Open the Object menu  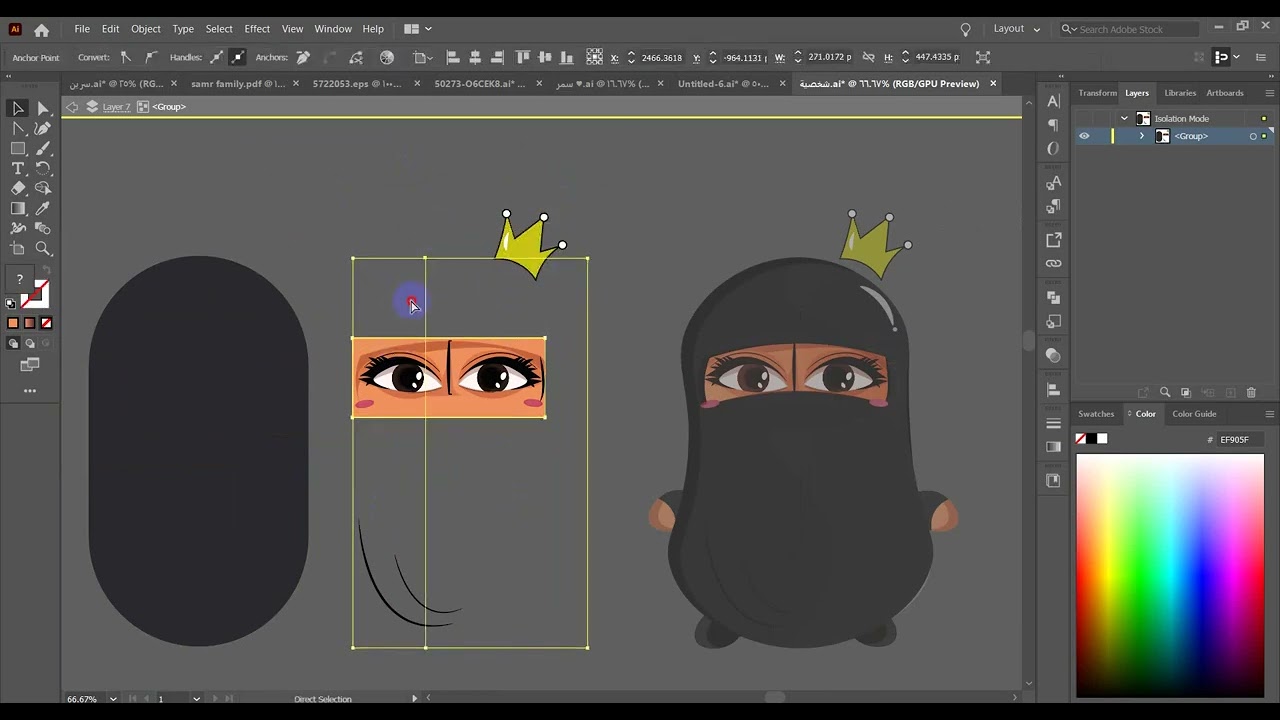(x=146, y=29)
